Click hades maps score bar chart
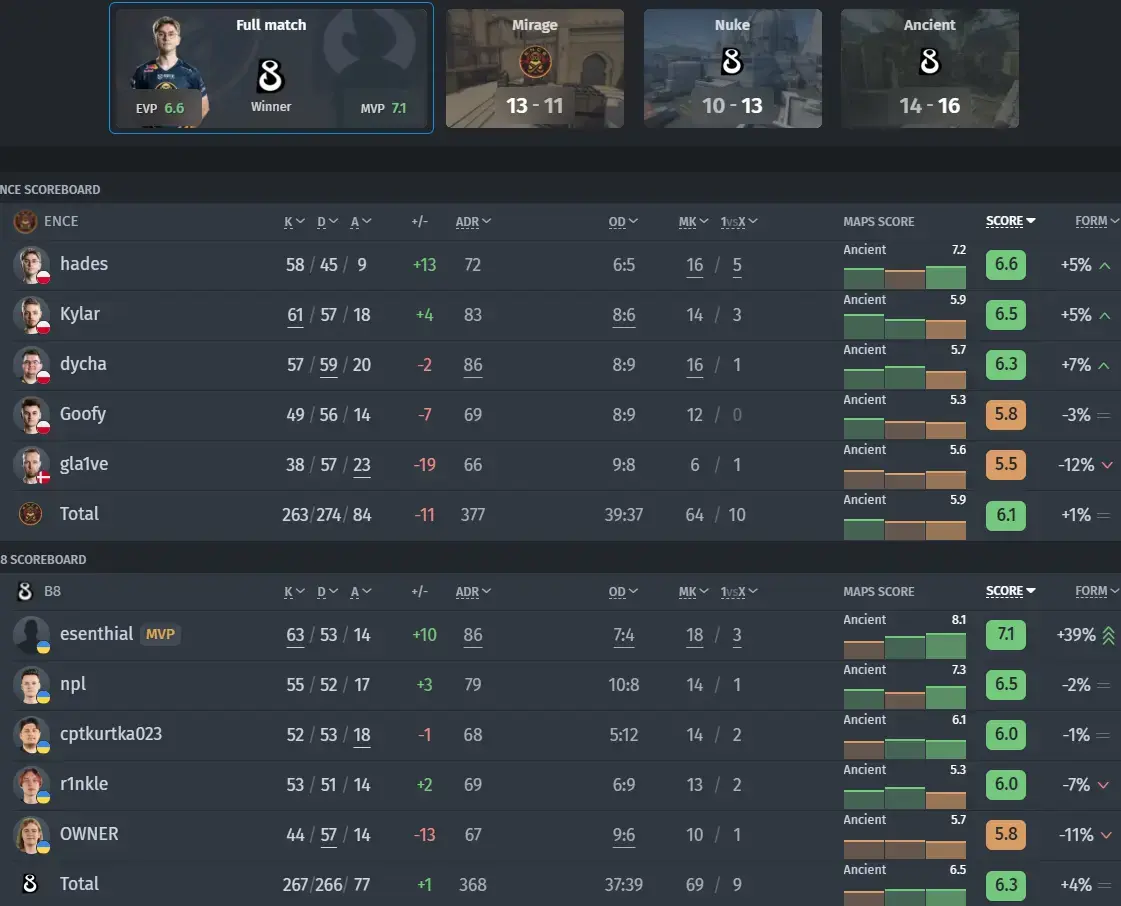 (x=904, y=277)
